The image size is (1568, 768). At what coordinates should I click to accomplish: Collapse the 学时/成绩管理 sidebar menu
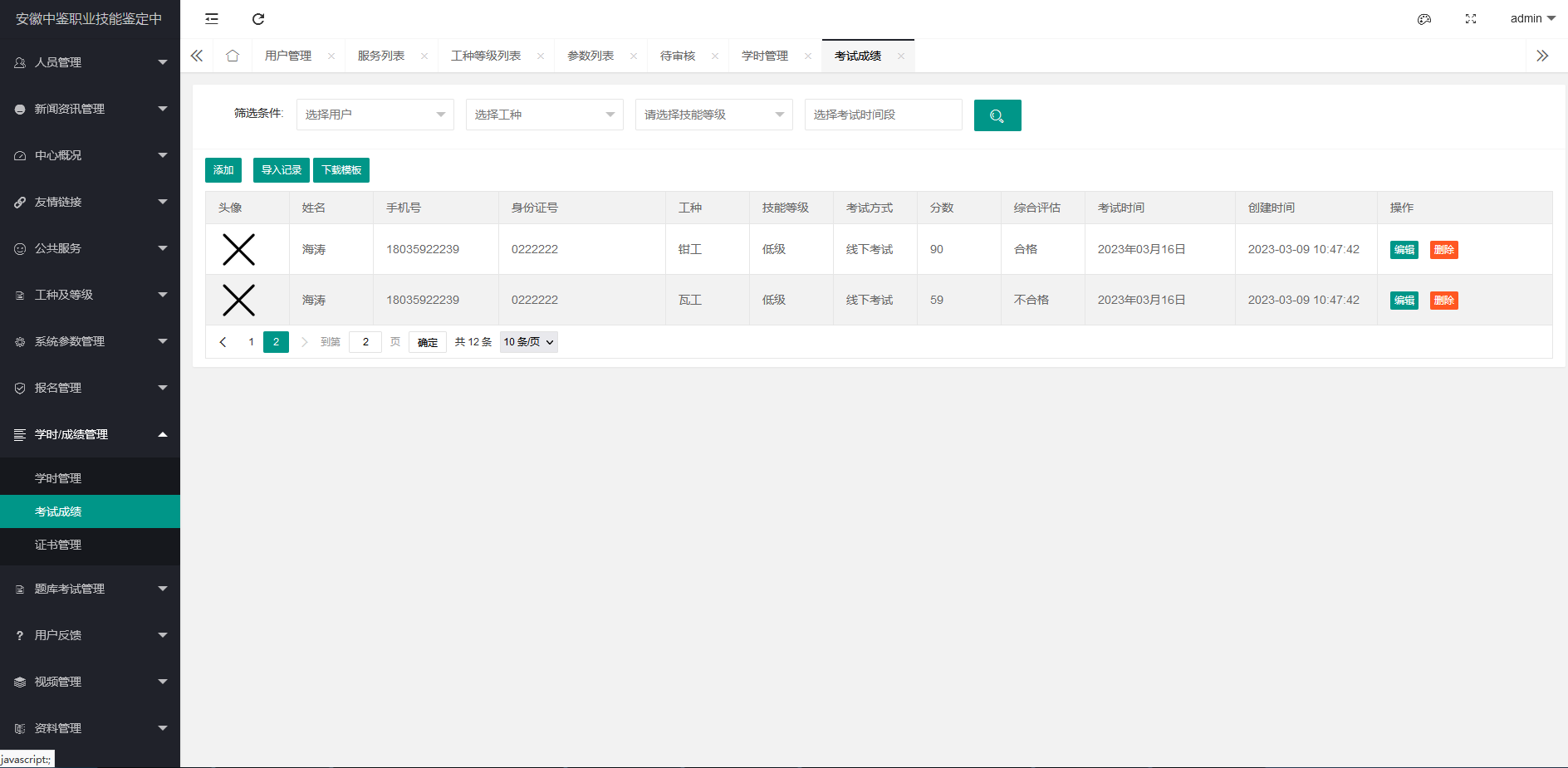(x=90, y=434)
